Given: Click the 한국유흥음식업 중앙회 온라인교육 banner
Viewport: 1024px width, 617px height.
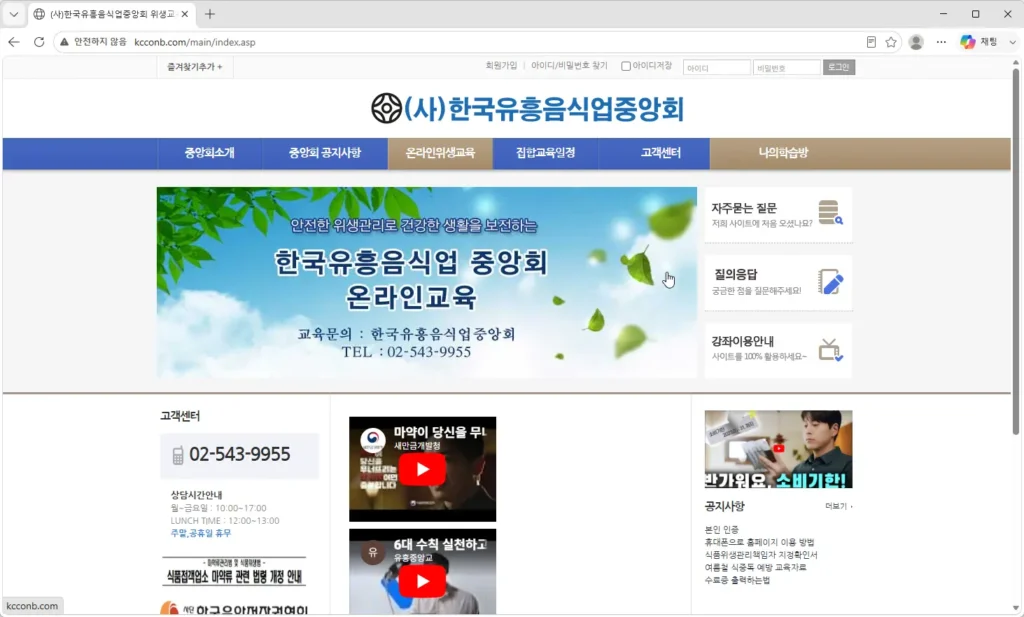Looking at the screenshot, I should tap(426, 282).
